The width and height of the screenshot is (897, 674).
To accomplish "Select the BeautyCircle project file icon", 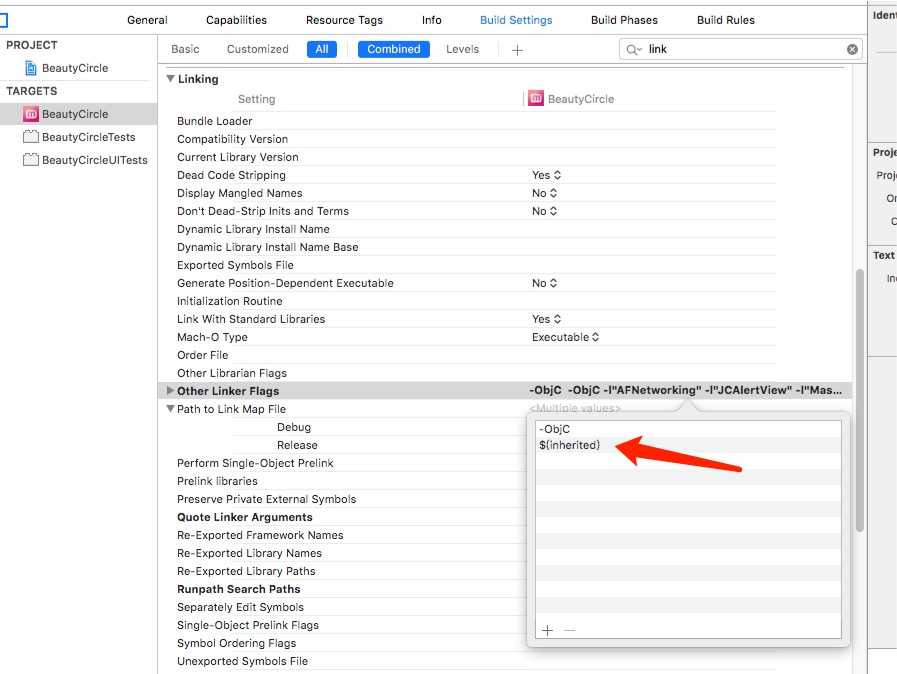I will pyautogui.click(x=31, y=68).
